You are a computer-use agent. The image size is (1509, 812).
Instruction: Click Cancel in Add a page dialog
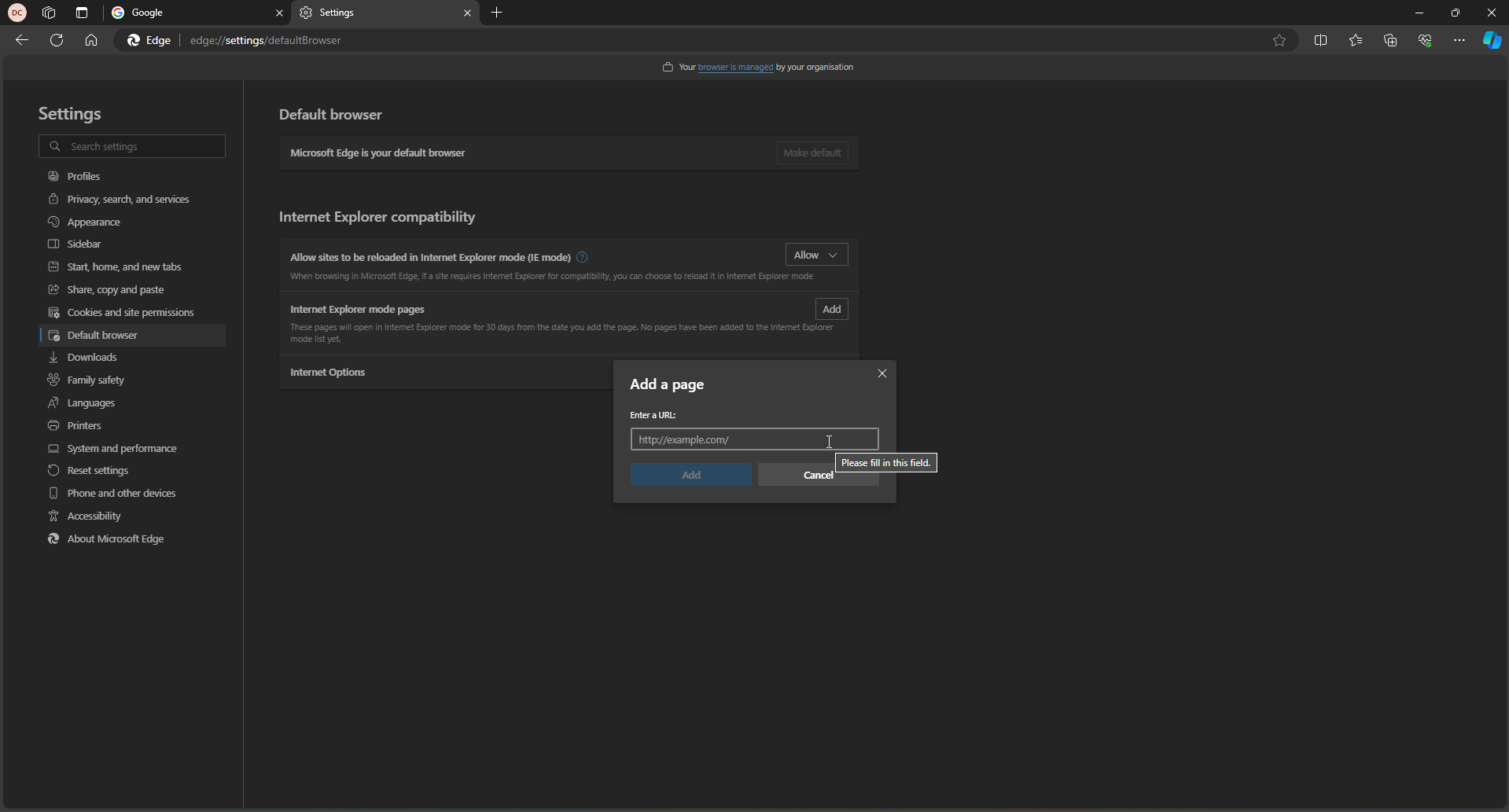point(818,475)
